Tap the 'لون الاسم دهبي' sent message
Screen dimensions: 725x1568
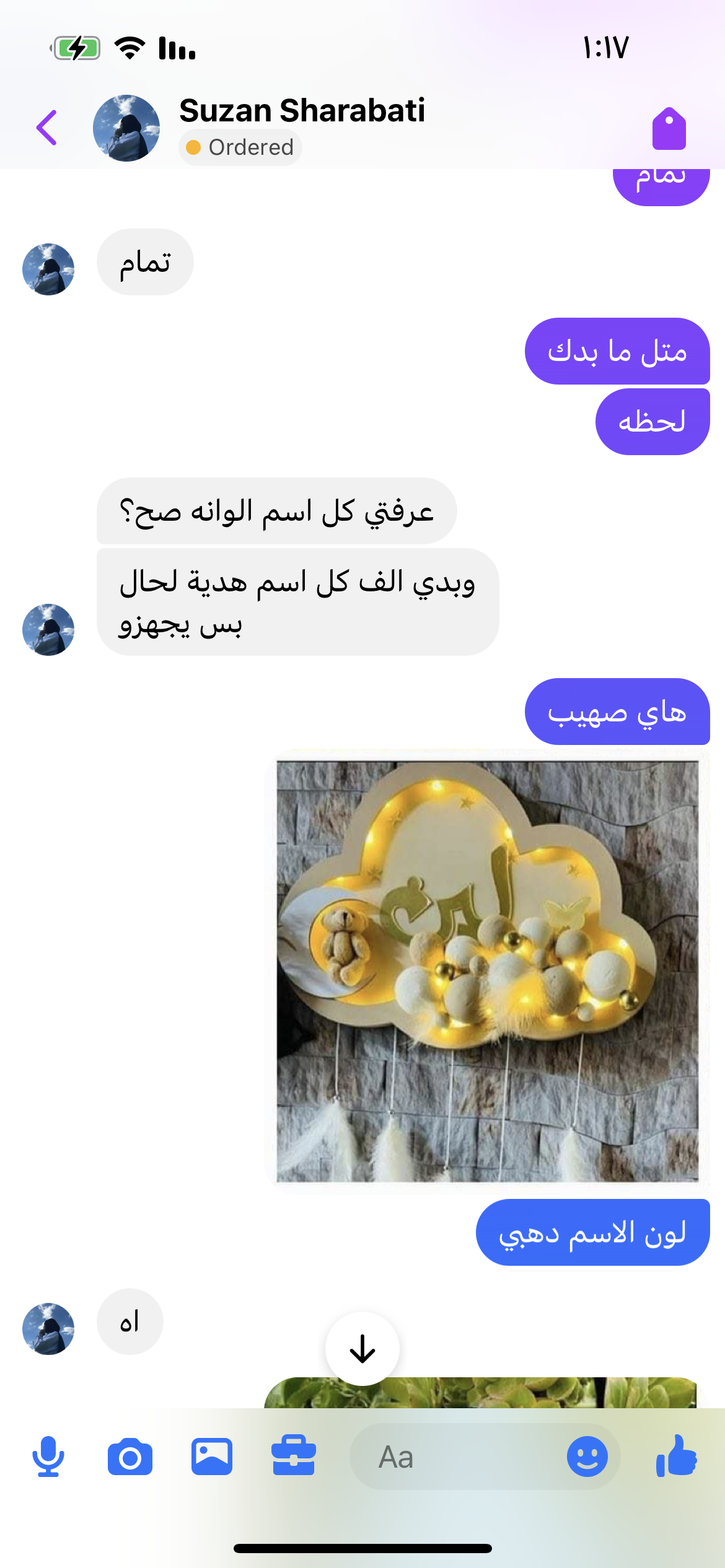[x=592, y=1232]
